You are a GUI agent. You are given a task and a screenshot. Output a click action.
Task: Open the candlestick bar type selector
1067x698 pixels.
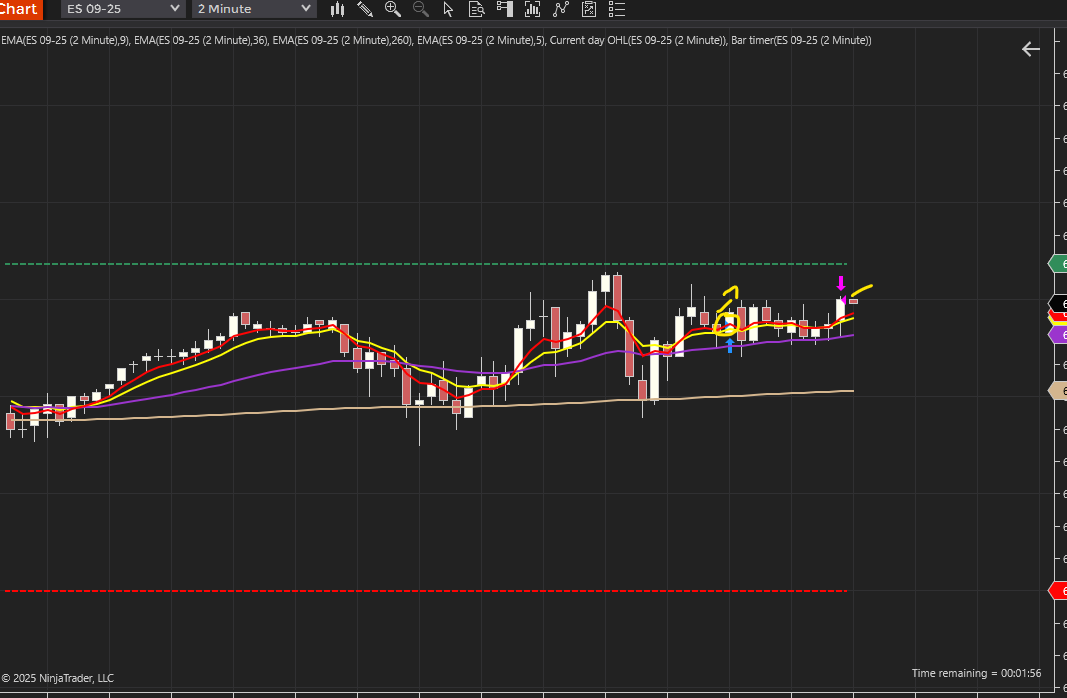(x=337, y=9)
